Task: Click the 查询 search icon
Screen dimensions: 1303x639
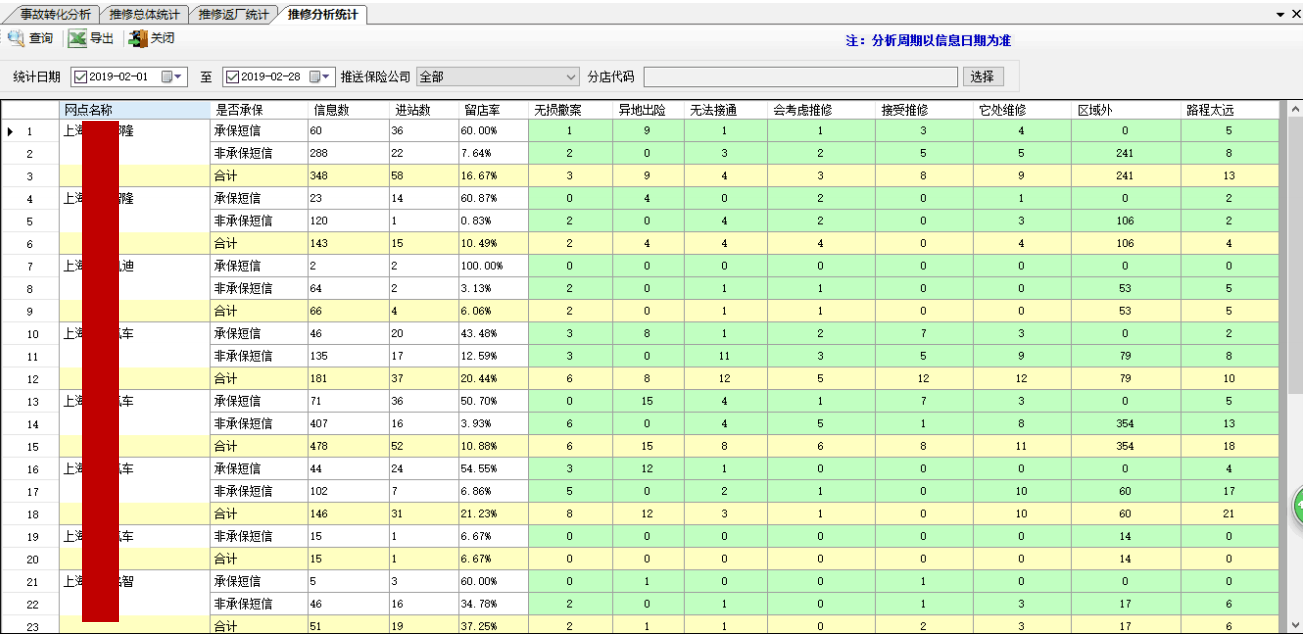Action: click(x=16, y=39)
